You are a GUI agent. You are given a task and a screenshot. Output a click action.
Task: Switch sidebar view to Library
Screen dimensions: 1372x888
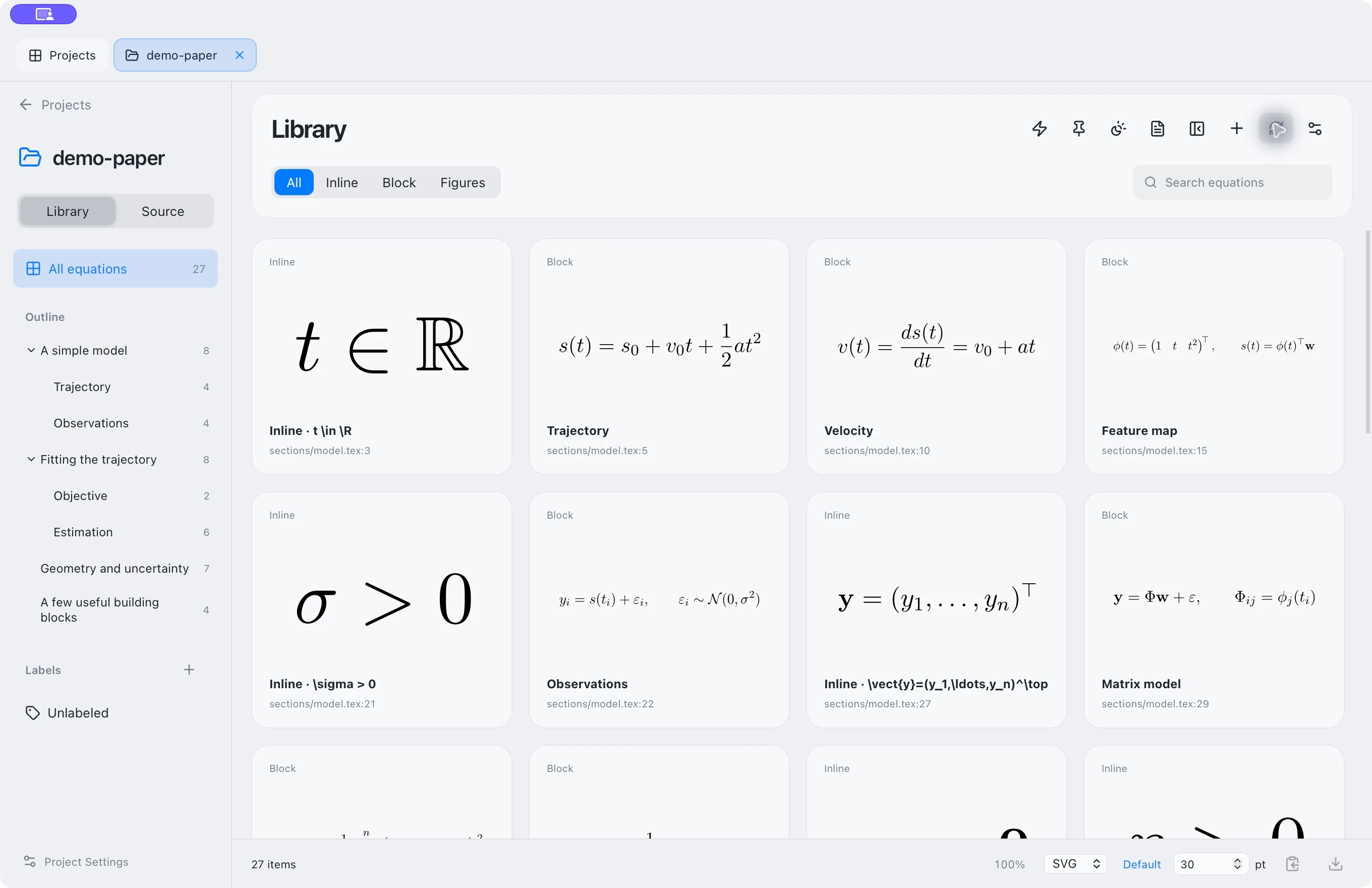[x=68, y=211]
